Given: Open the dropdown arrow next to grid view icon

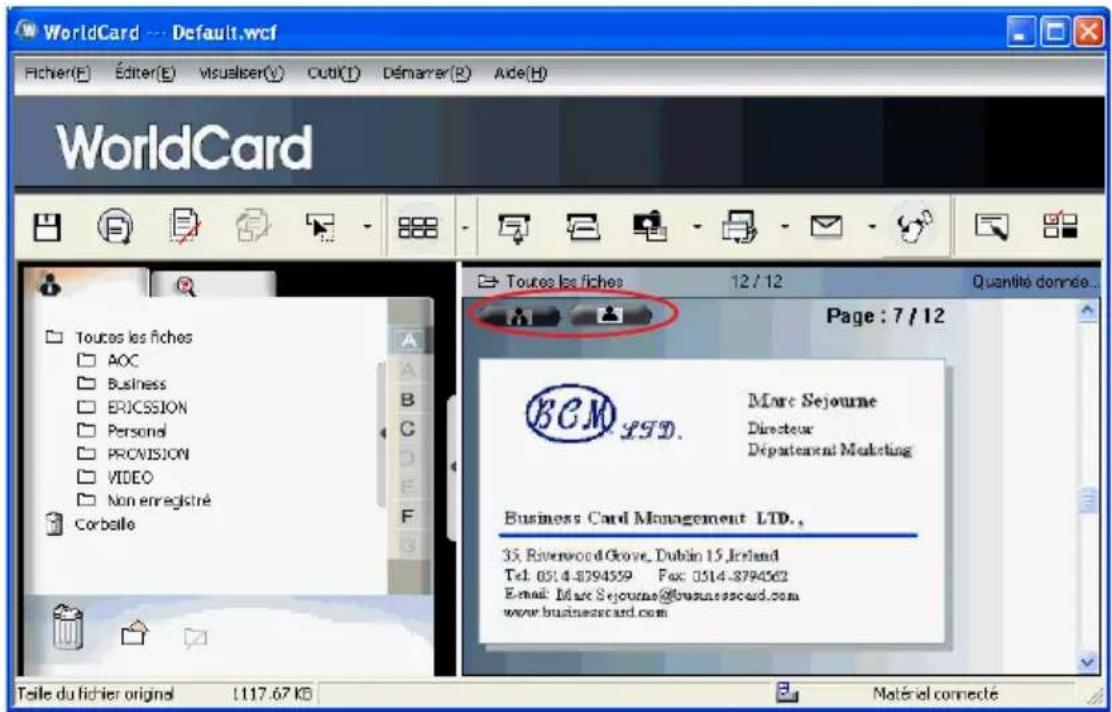Looking at the screenshot, I should [x=465, y=228].
